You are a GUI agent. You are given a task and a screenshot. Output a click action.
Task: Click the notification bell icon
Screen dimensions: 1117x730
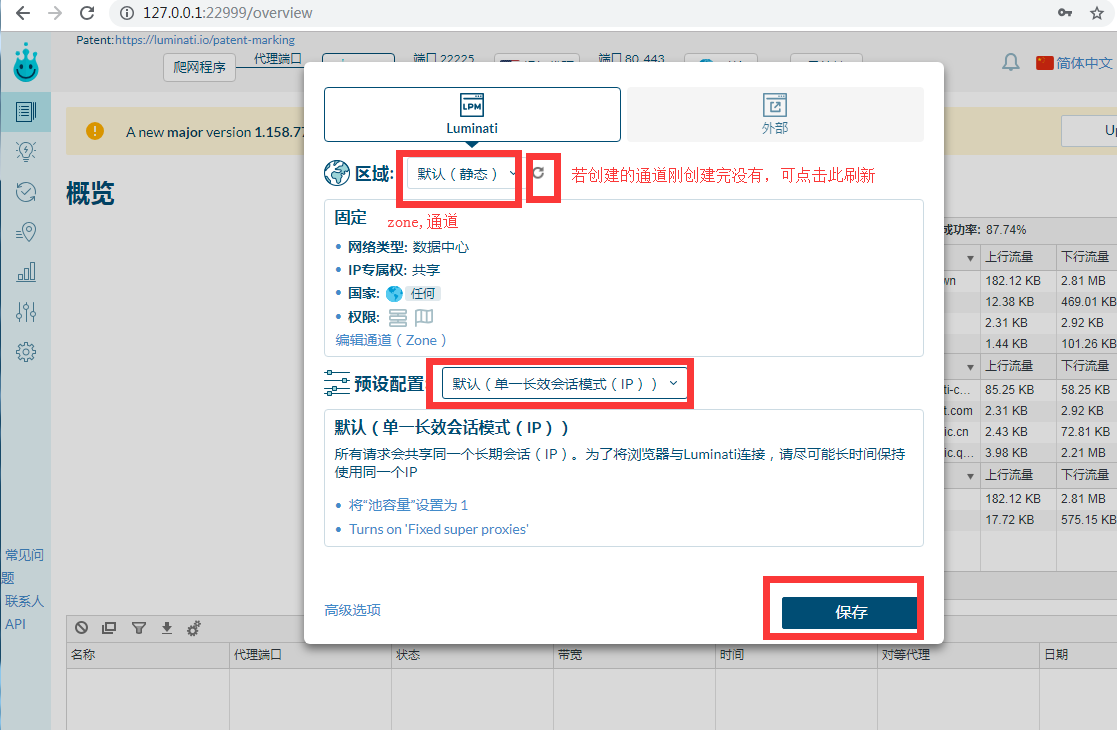coord(1011,63)
